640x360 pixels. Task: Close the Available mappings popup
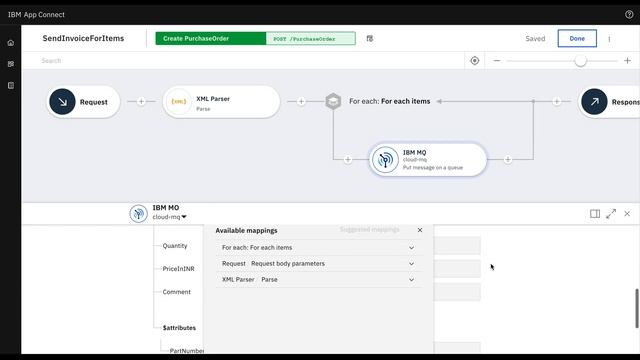[420, 230]
